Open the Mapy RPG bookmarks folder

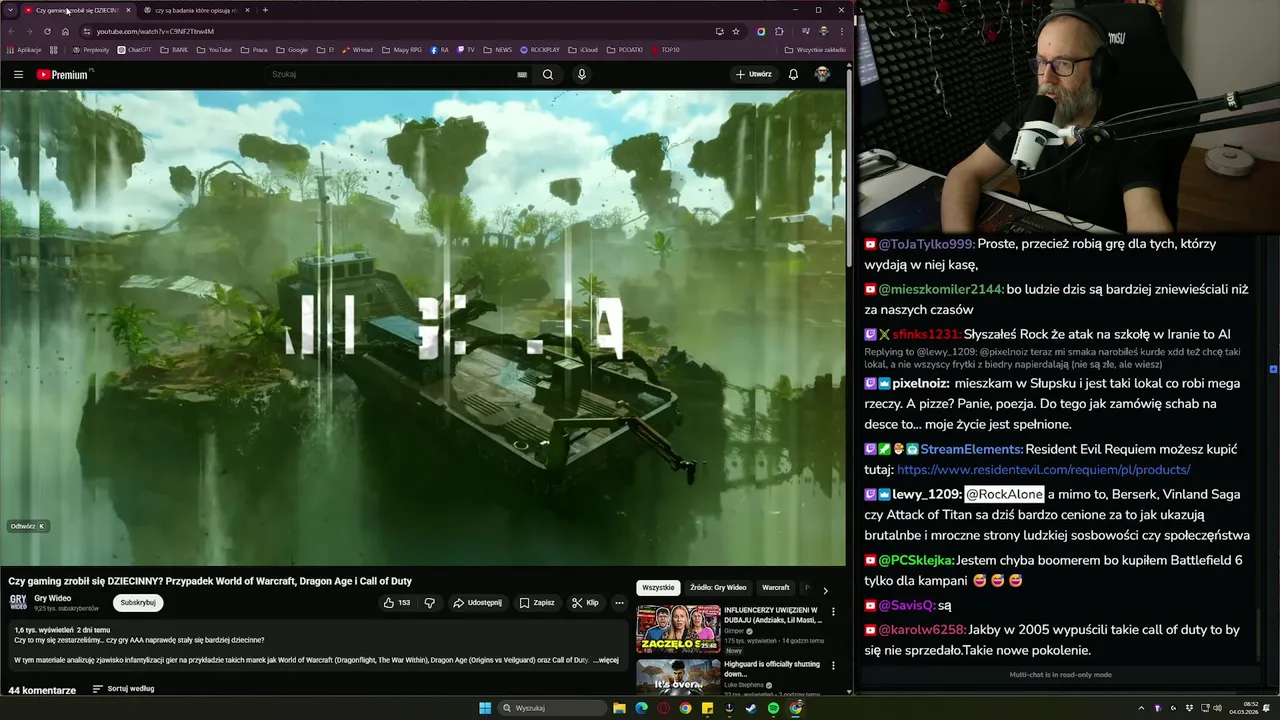coord(401,49)
